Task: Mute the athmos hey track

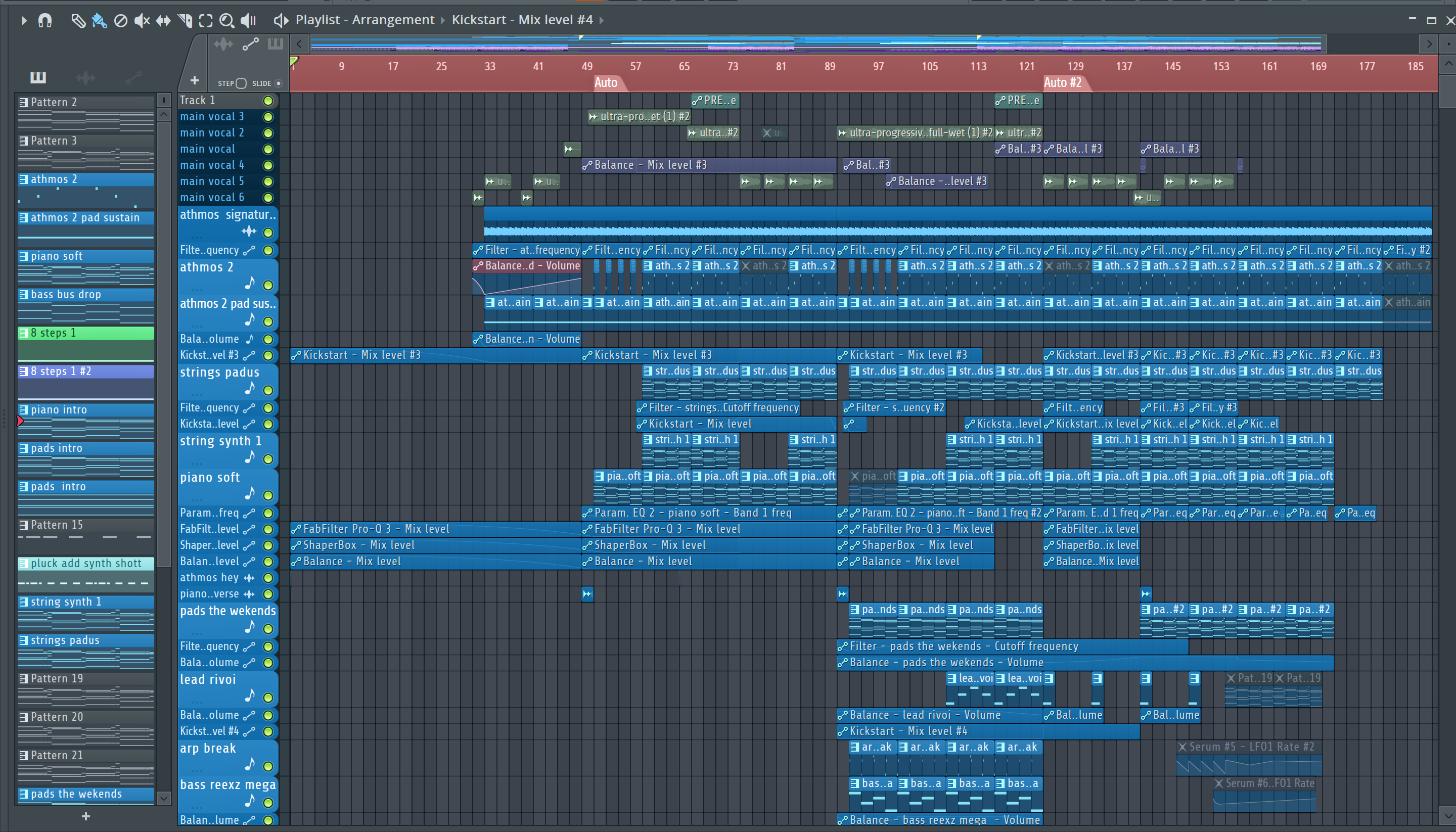Action: pyautogui.click(x=267, y=578)
